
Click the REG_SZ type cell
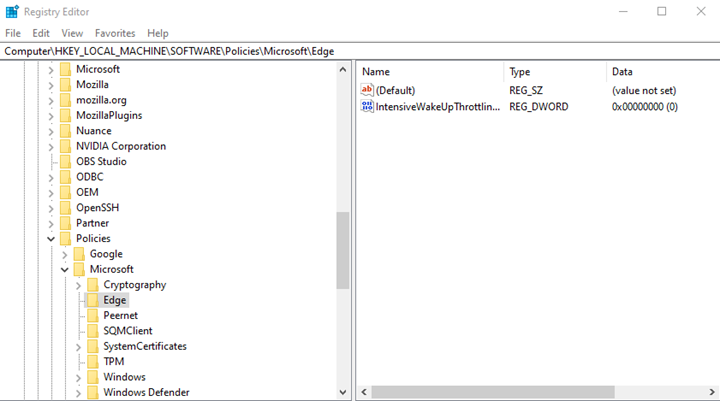[x=526, y=90]
